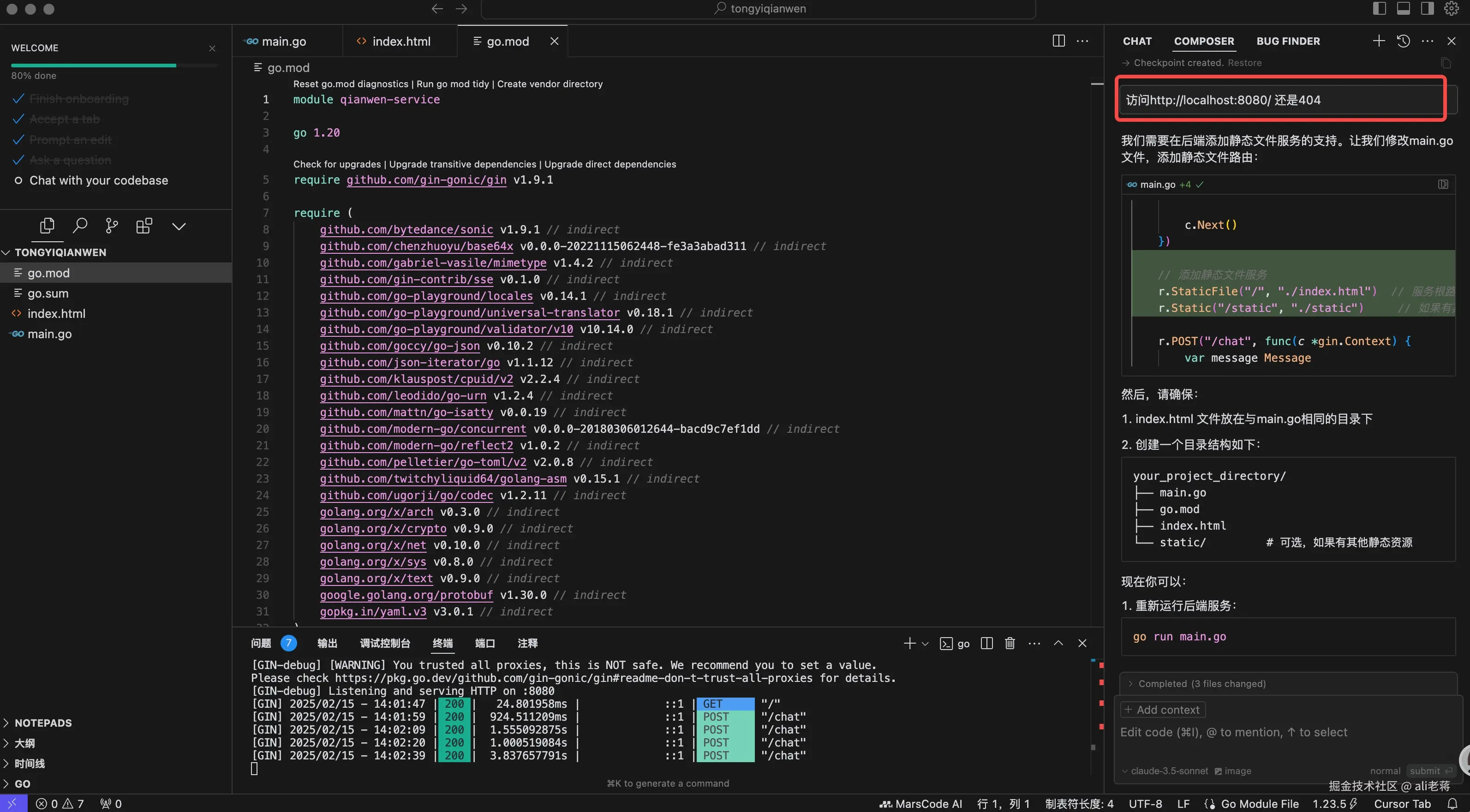Screen dimensions: 1470x812
Task: Kill terminal using trash icon
Action: 1010,643
